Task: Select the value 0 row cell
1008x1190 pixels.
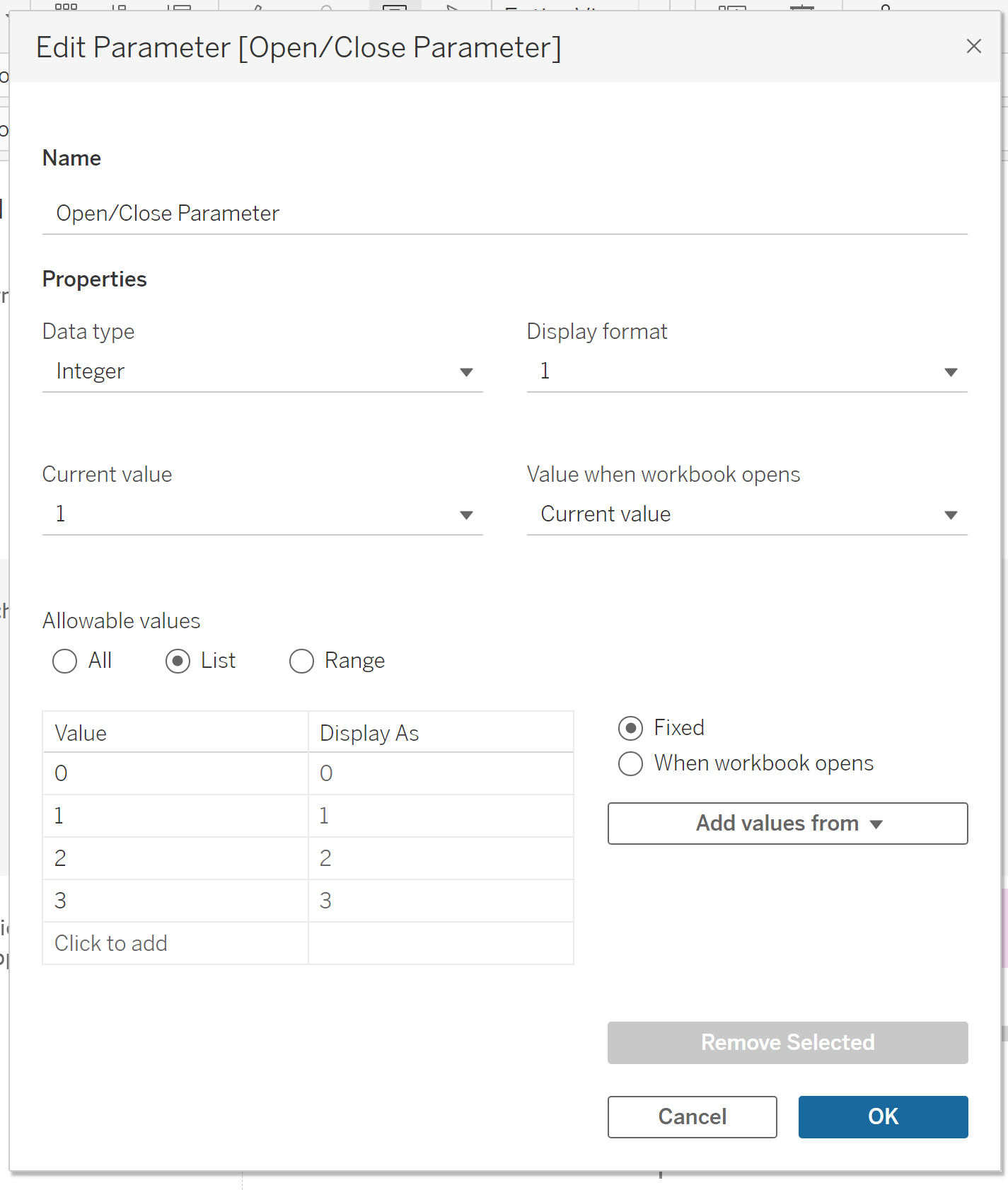Action: tap(175, 773)
